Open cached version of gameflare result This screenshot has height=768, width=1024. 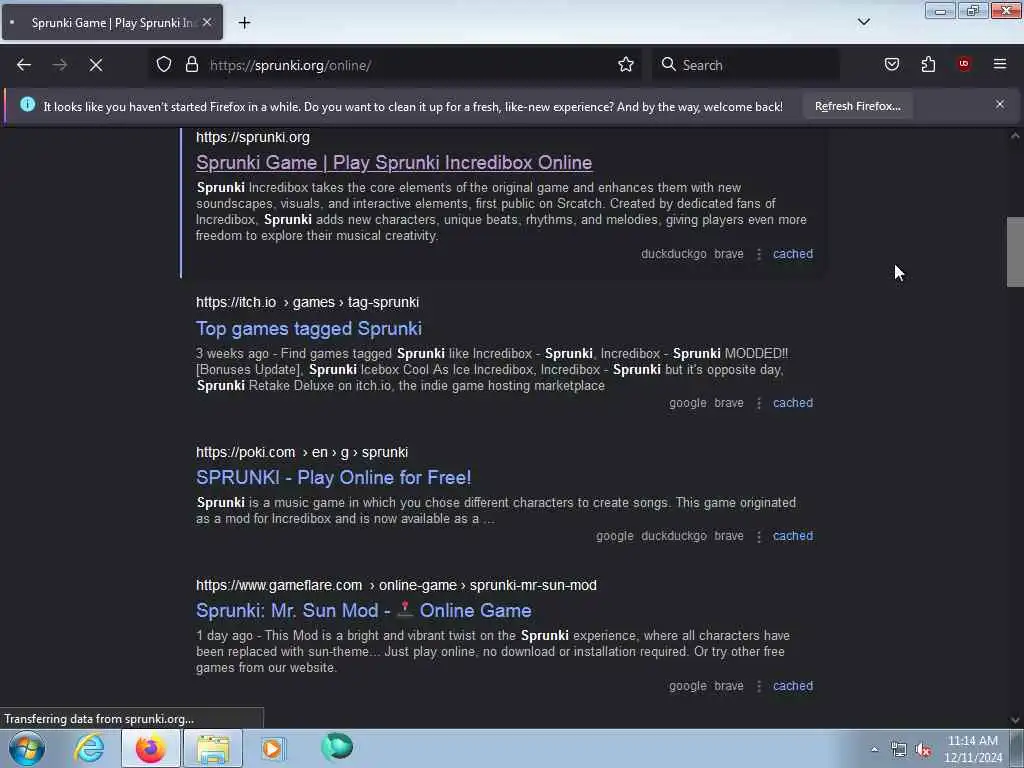point(793,686)
